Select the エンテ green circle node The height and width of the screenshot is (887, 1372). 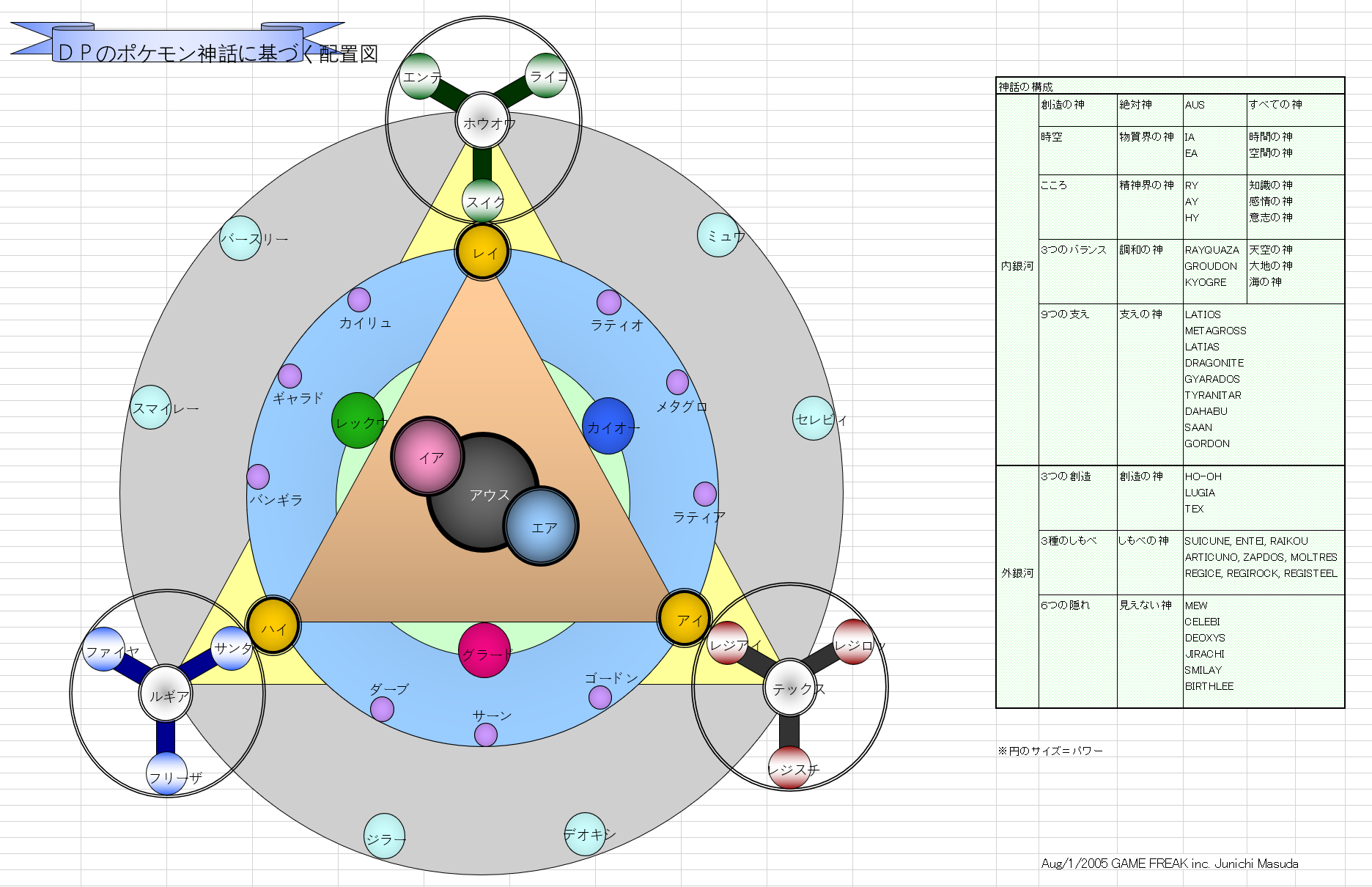(421, 76)
